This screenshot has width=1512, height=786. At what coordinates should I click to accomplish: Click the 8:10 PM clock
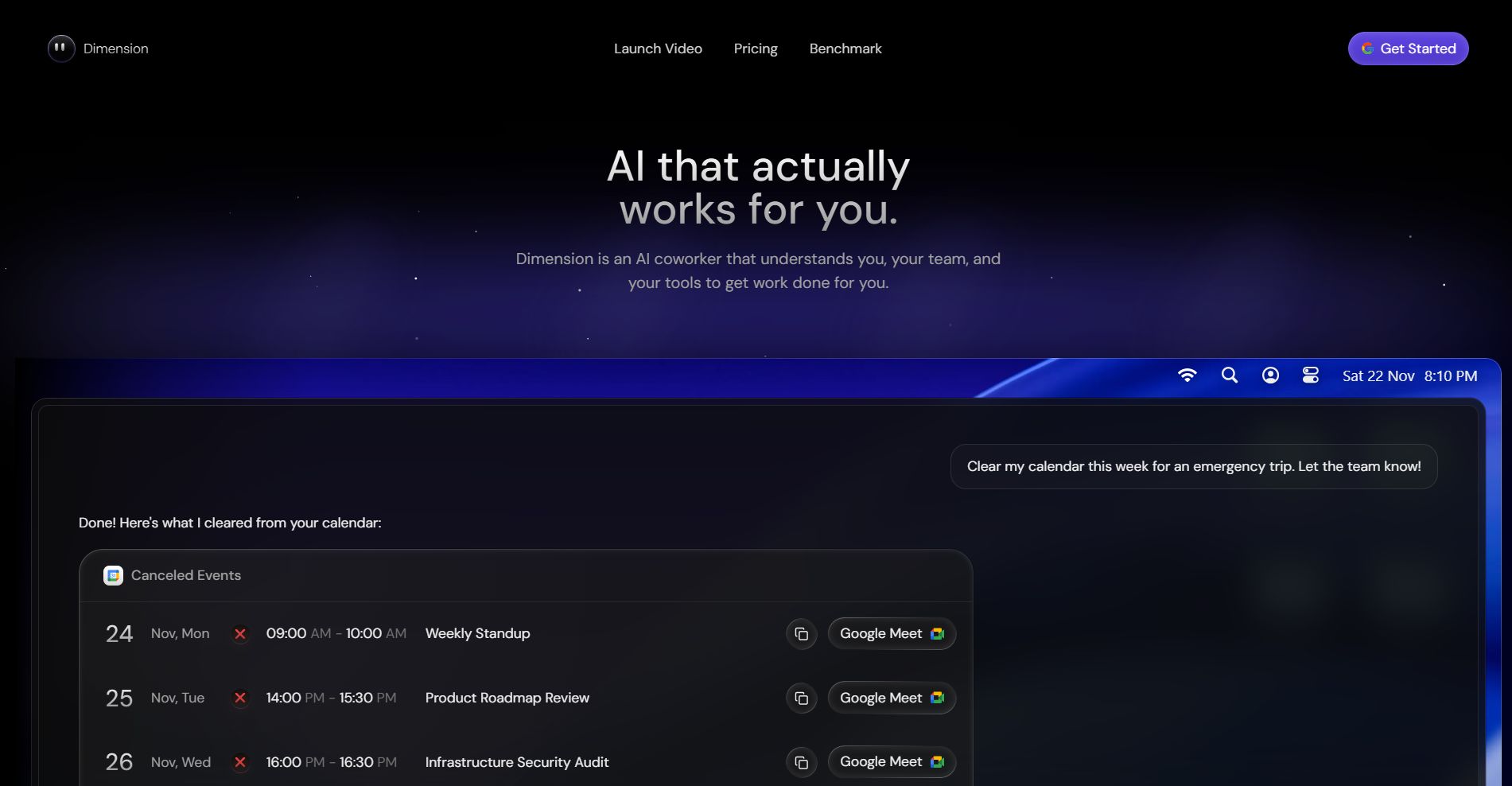tap(1451, 376)
